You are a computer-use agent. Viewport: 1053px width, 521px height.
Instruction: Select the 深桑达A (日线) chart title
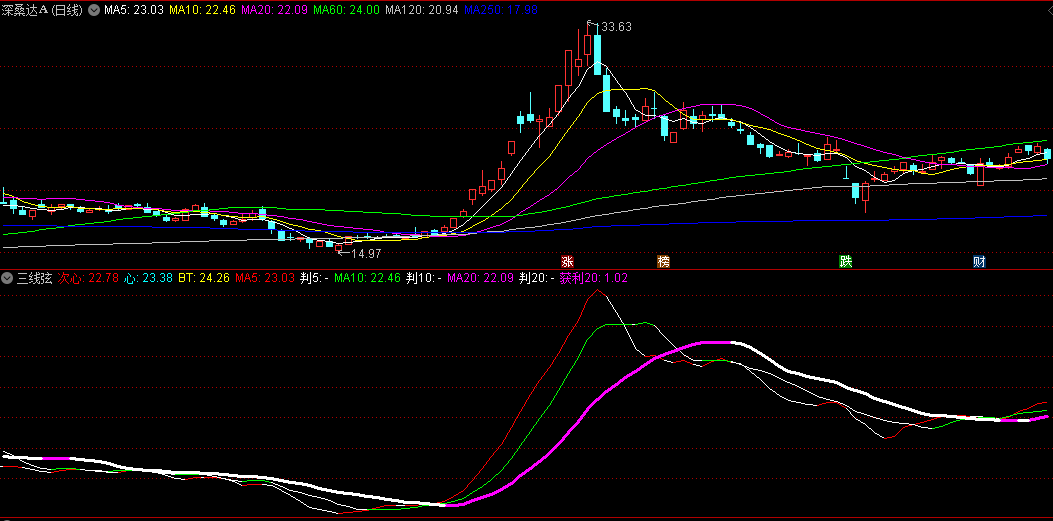click(44, 10)
